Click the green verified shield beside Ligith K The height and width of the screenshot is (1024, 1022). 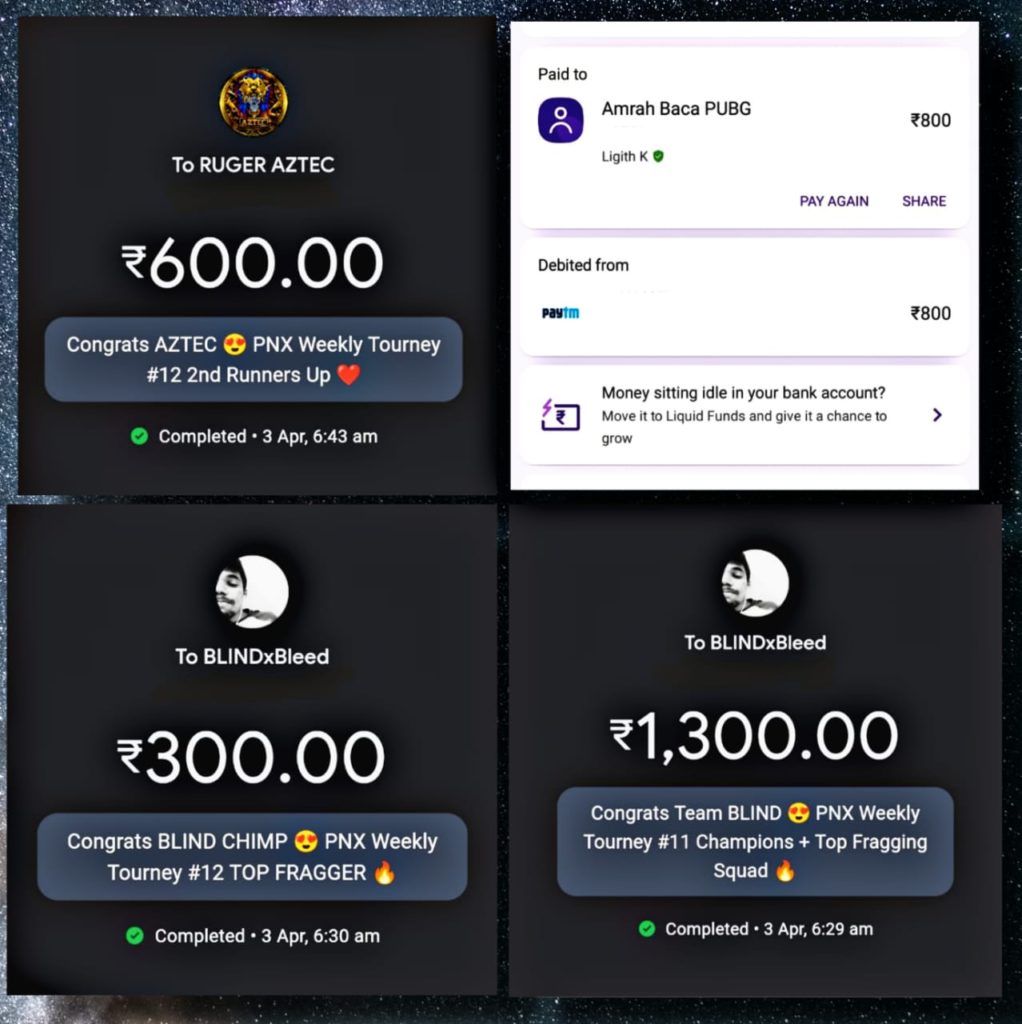click(x=658, y=156)
